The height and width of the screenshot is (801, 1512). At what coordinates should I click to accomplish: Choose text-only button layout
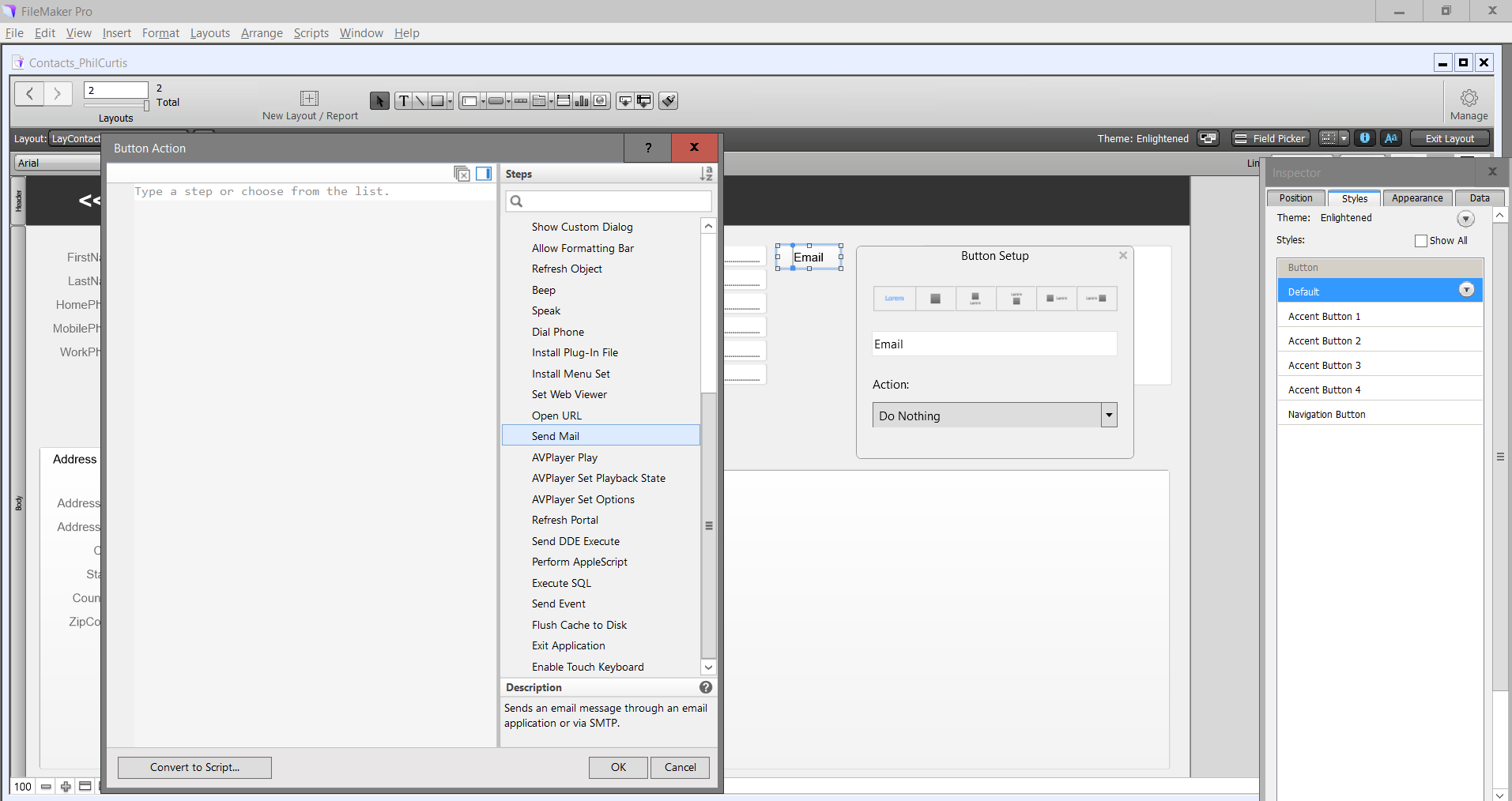(x=894, y=299)
